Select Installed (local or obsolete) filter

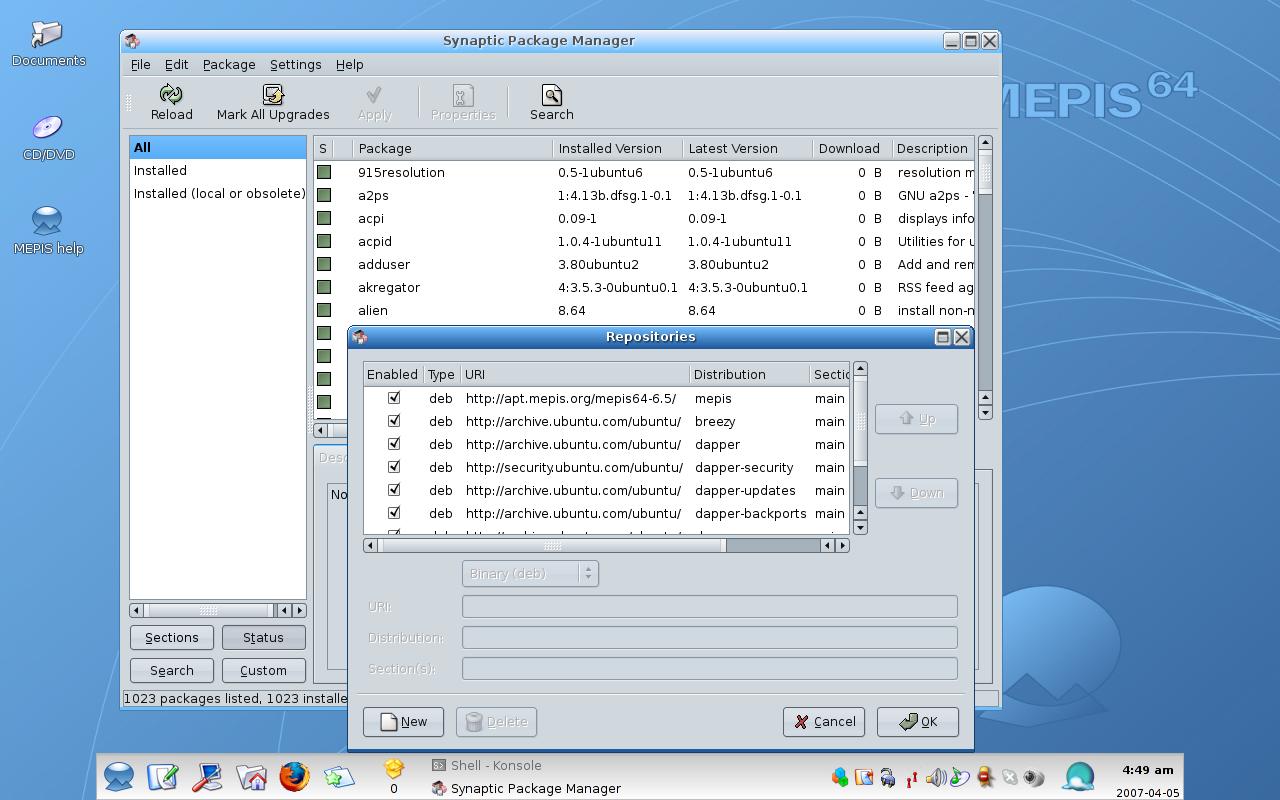(x=218, y=194)
